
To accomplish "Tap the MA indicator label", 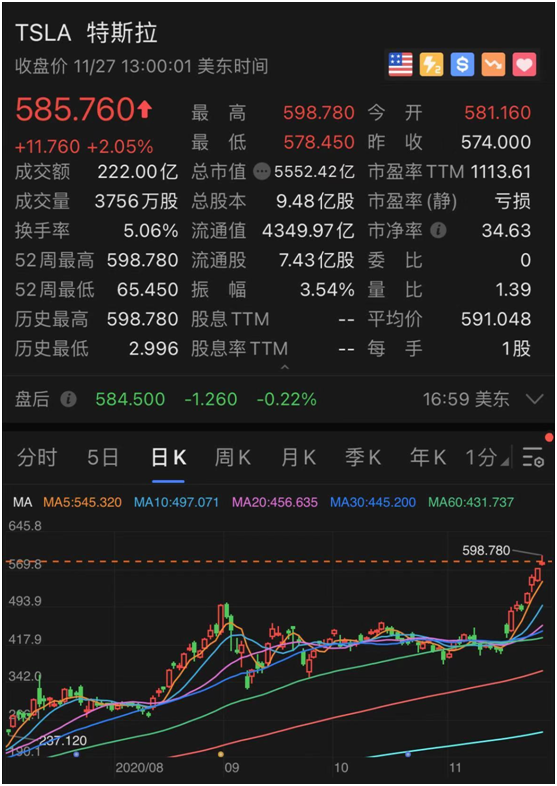I will coord(23,502).
